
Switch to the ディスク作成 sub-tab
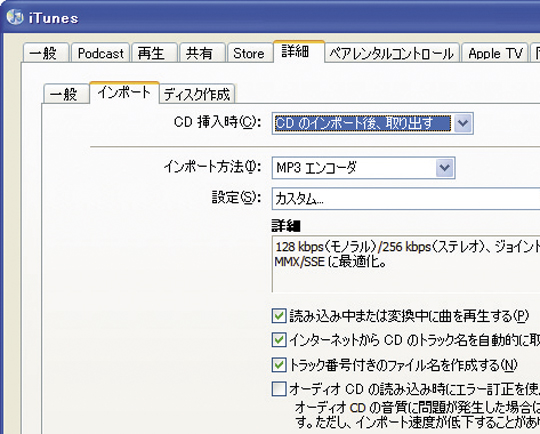[197, 94]
